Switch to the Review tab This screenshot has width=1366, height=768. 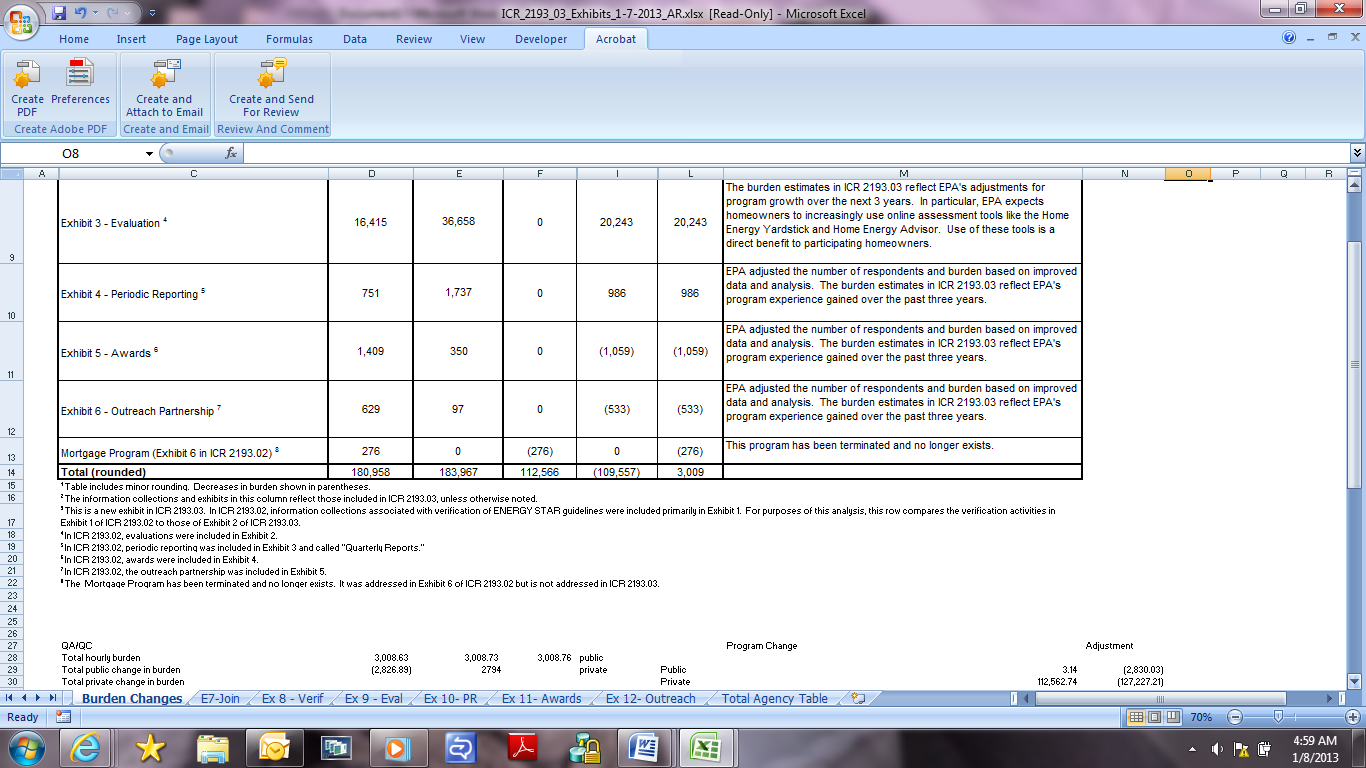pos(414,39)
